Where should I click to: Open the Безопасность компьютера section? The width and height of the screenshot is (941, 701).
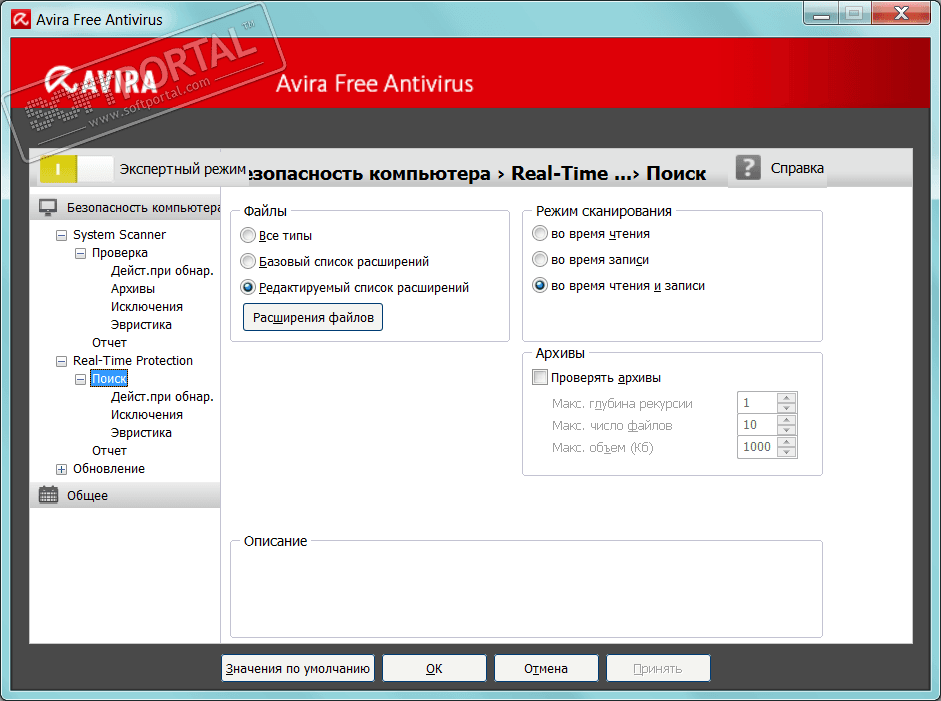(x=125, y=208)
